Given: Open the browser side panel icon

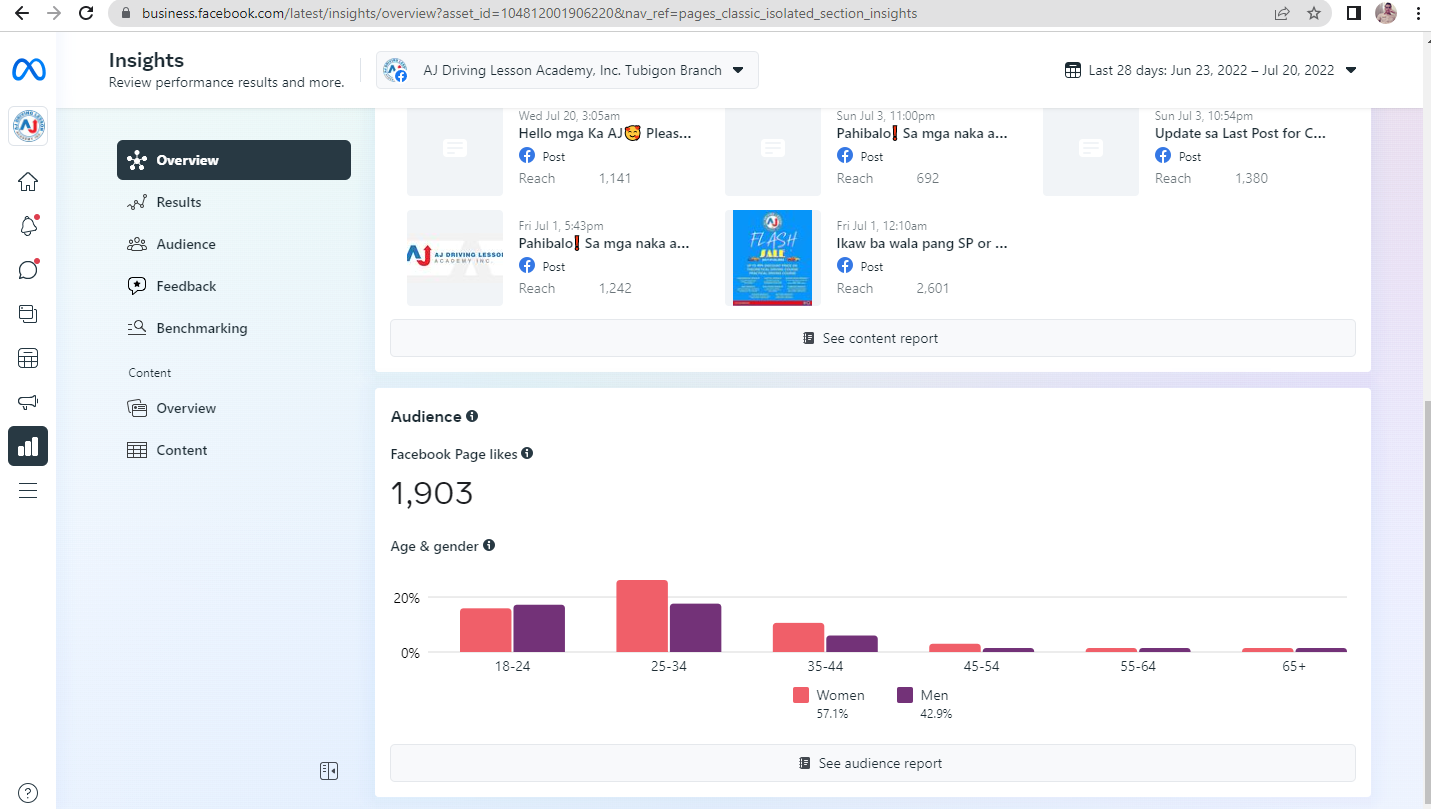Looking at the screenshot, I should [1354, 13].
